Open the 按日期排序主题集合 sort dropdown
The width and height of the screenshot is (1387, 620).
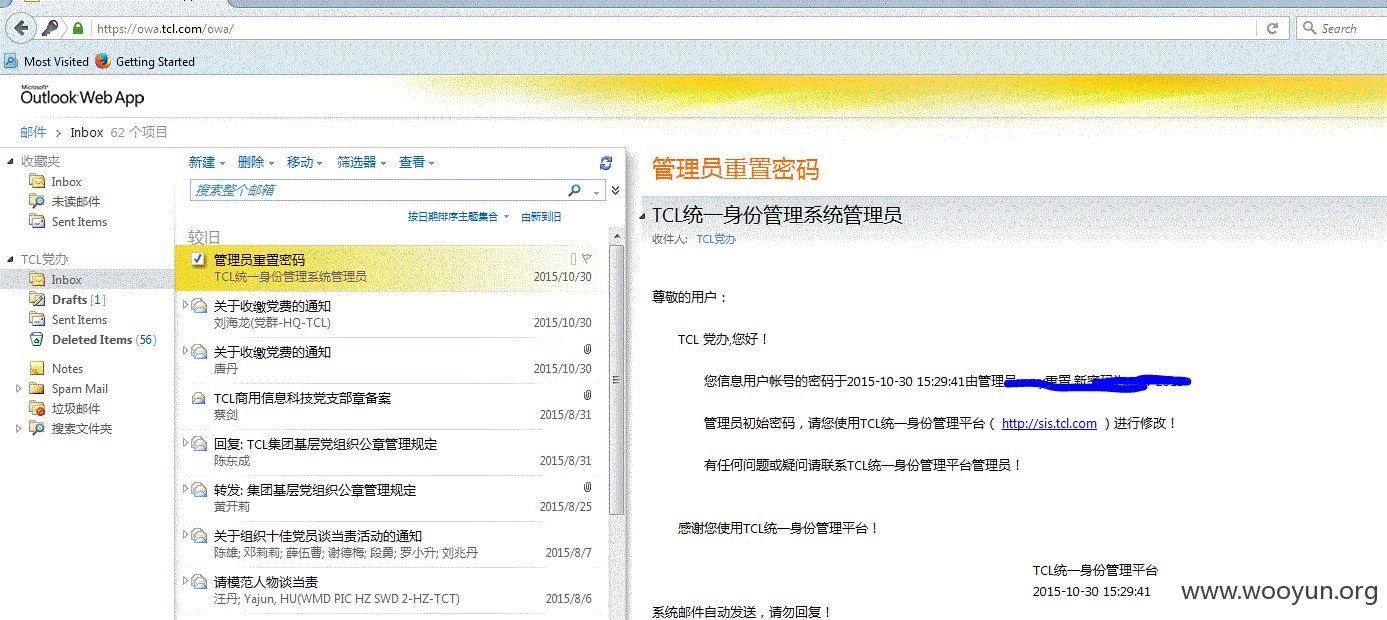point(458,217)
